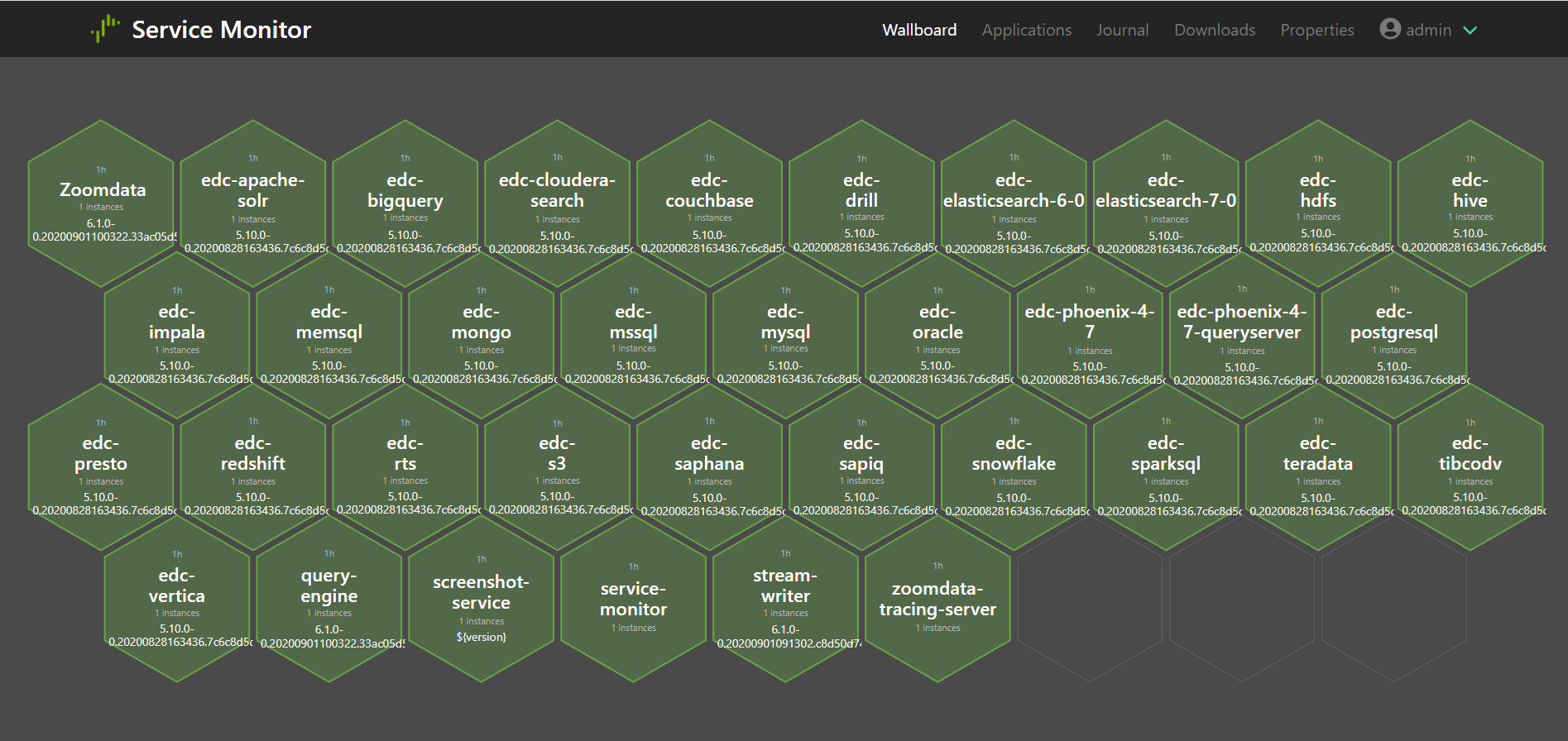Click the stream-writer tile
This screenshot has height=741, width=1568.
(x=786, y=599)
